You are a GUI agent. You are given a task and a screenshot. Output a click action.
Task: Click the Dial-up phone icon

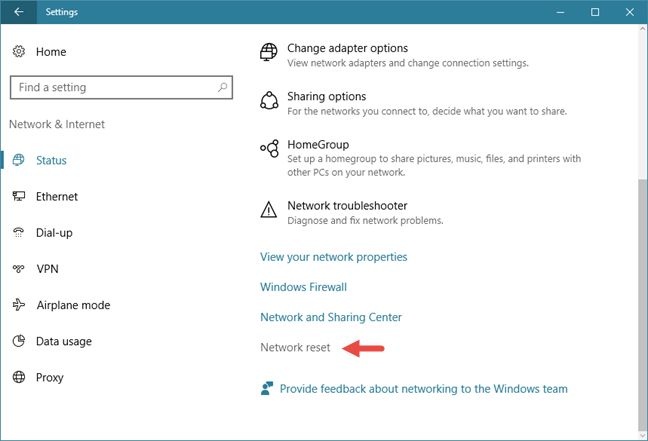(x=19, y=232)
